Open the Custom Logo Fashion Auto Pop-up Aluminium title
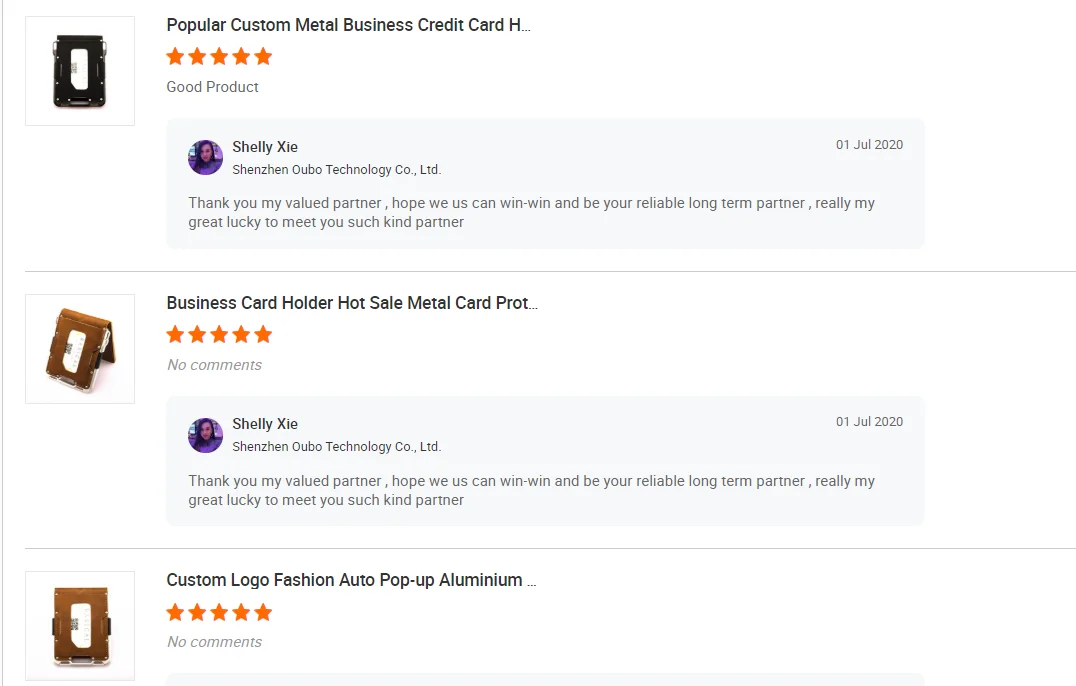 click(351, 580)
